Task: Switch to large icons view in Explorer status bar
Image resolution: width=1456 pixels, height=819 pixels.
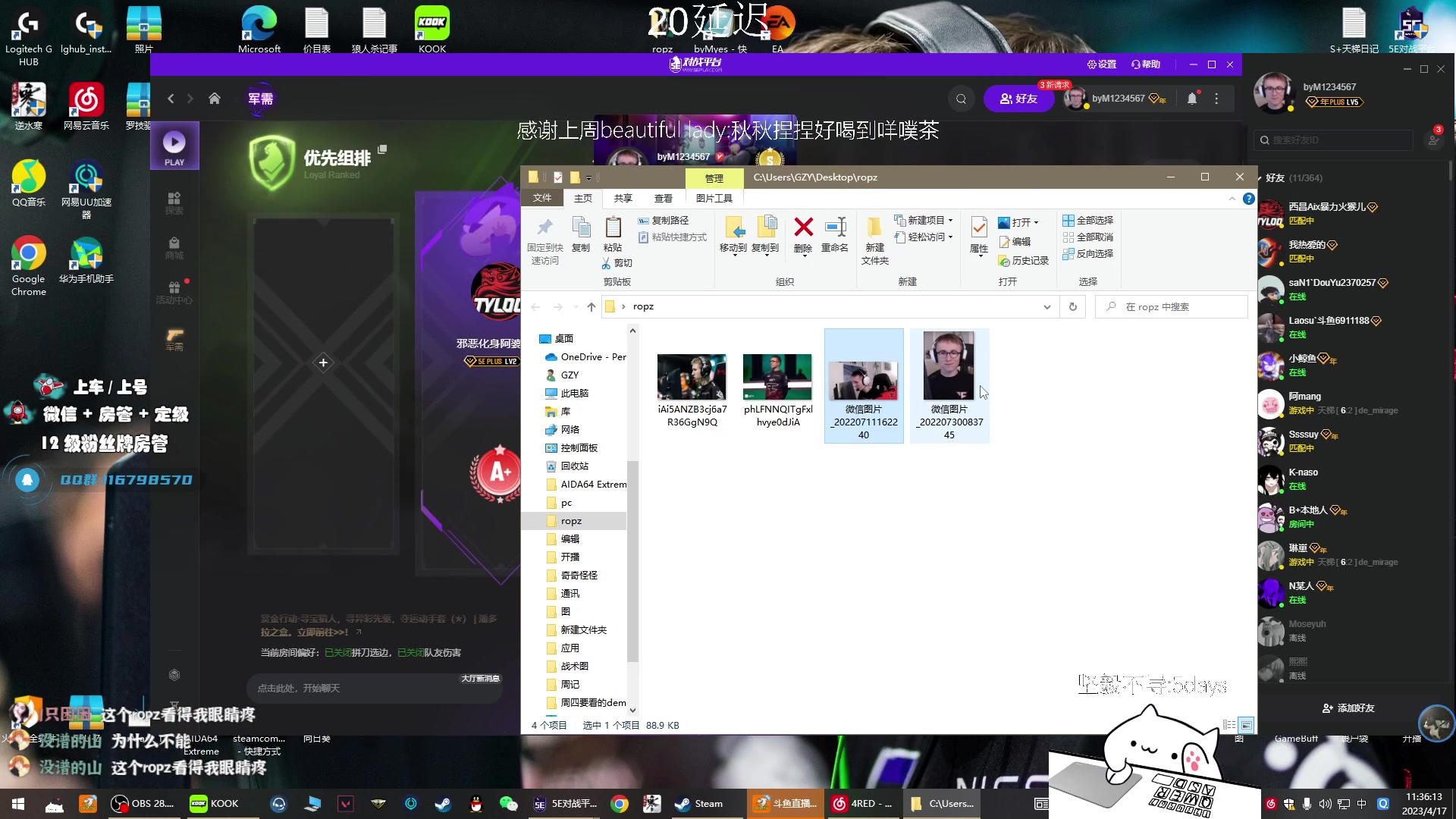Action: tap(1247, 725)
